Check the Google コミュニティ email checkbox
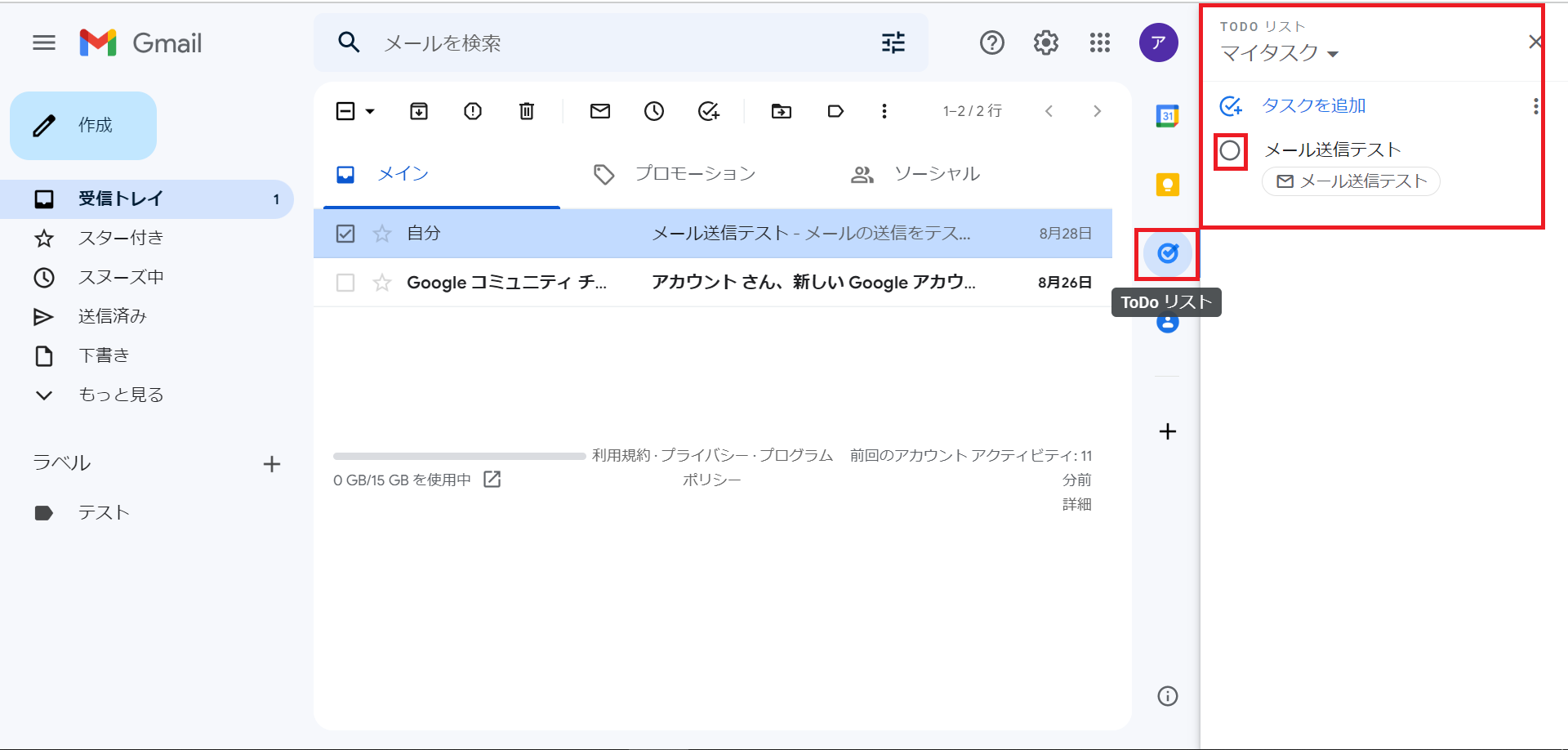The width and height of the screenshot is (1568, 750). point(345,283)
